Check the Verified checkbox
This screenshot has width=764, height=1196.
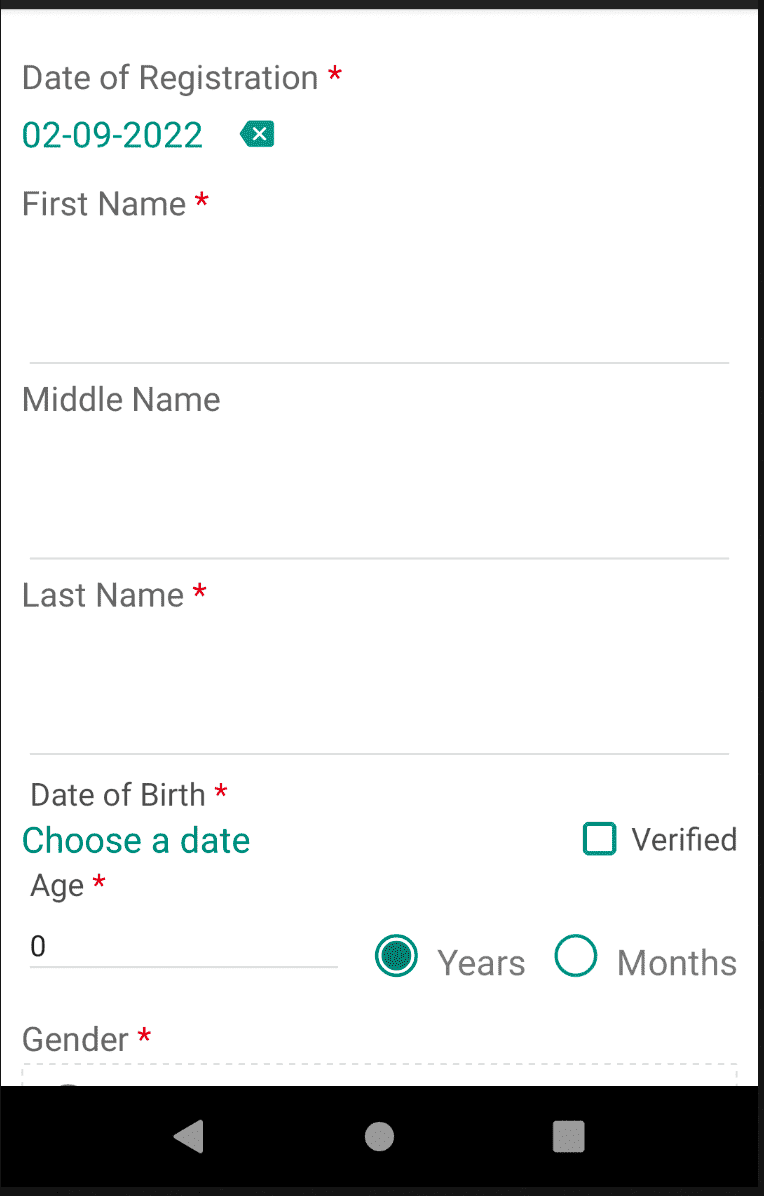(x=599, y=839)
